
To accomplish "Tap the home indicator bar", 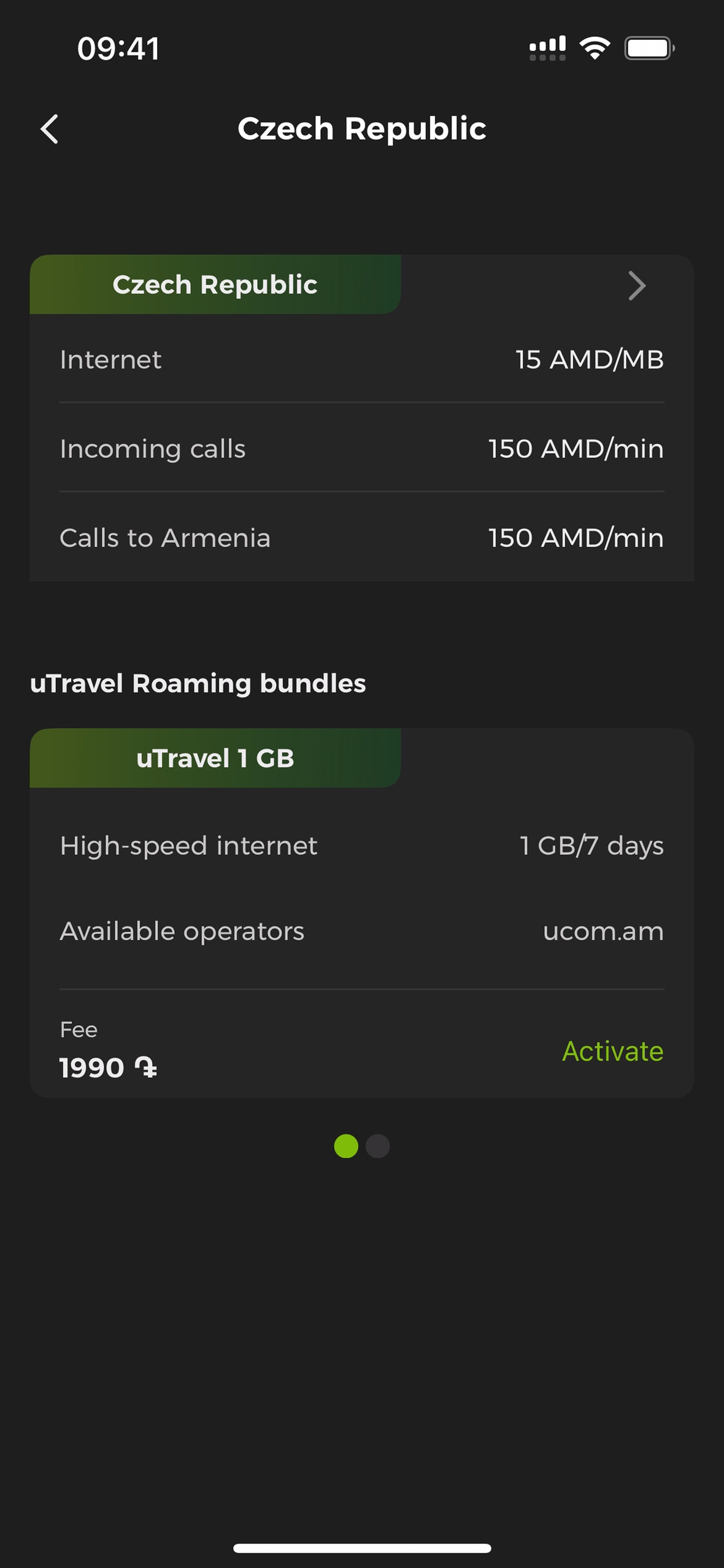I will click(x=362, y=1548).
